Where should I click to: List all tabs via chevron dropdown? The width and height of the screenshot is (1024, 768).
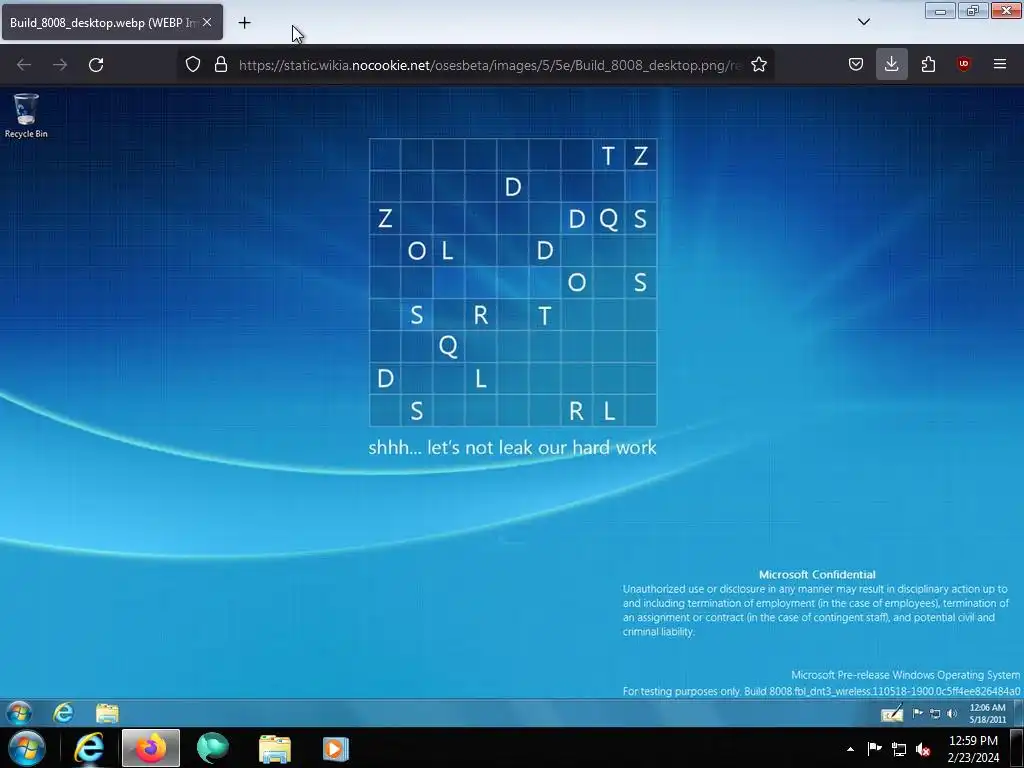863,22
